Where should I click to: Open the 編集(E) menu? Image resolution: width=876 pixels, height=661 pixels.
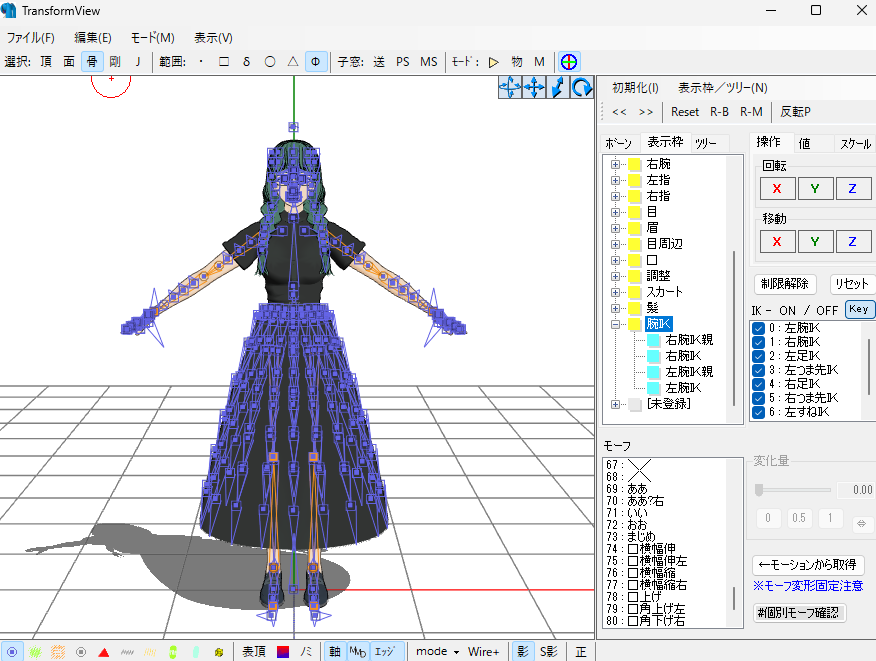pyautogui.click(x=93, y=37)
